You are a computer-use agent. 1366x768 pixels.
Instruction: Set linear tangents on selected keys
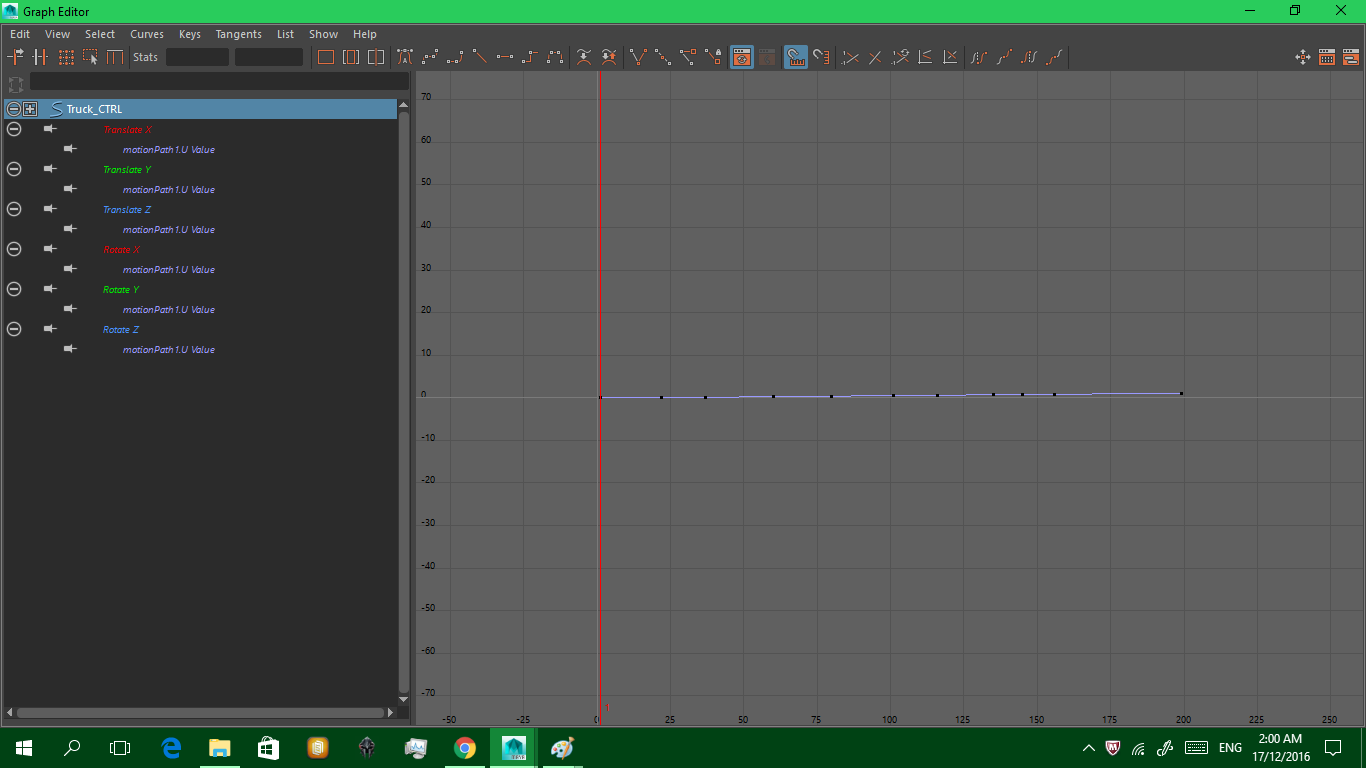(x=480, y=57)
